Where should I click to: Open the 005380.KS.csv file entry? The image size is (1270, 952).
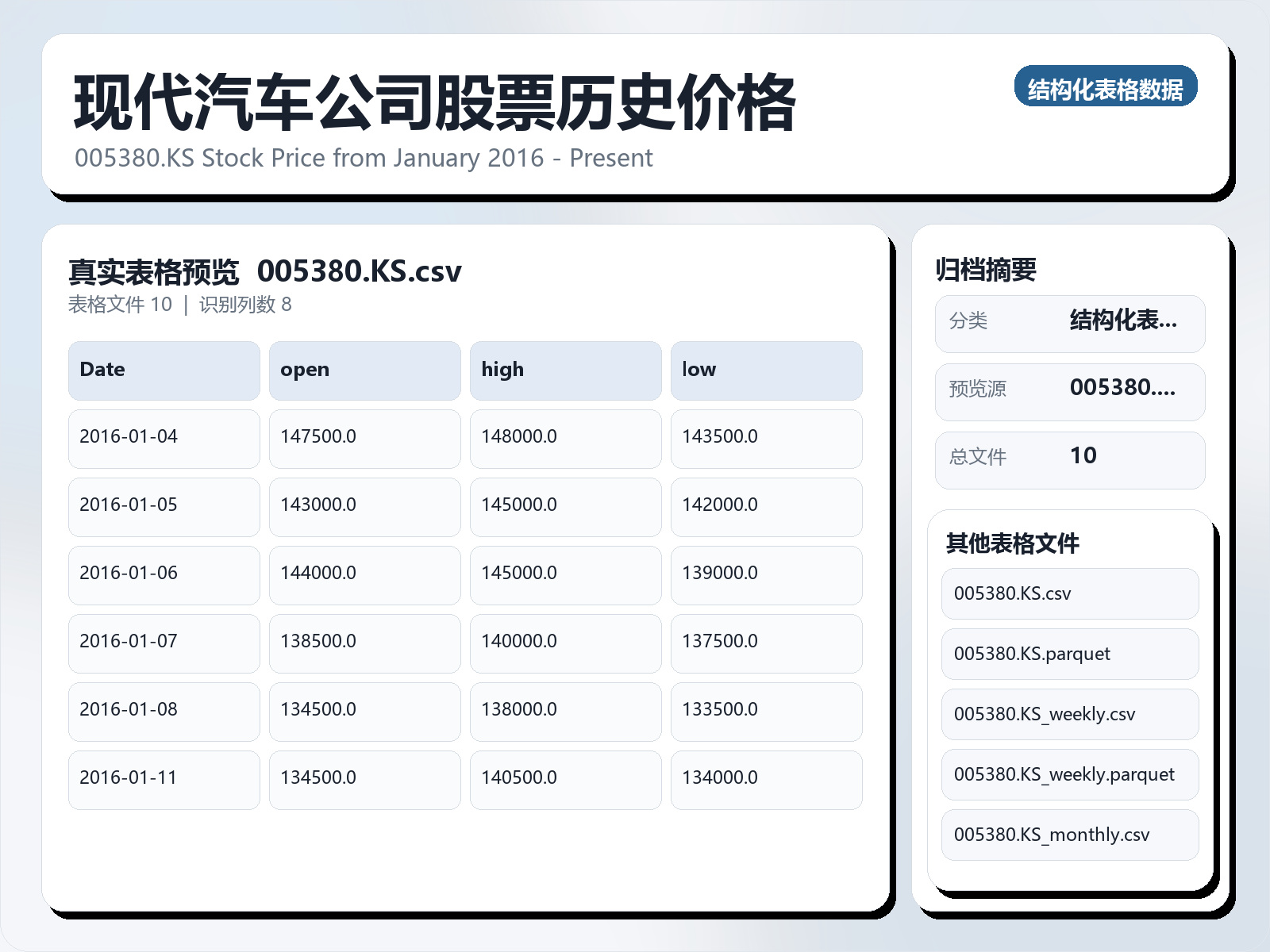tap(1069, 593)
